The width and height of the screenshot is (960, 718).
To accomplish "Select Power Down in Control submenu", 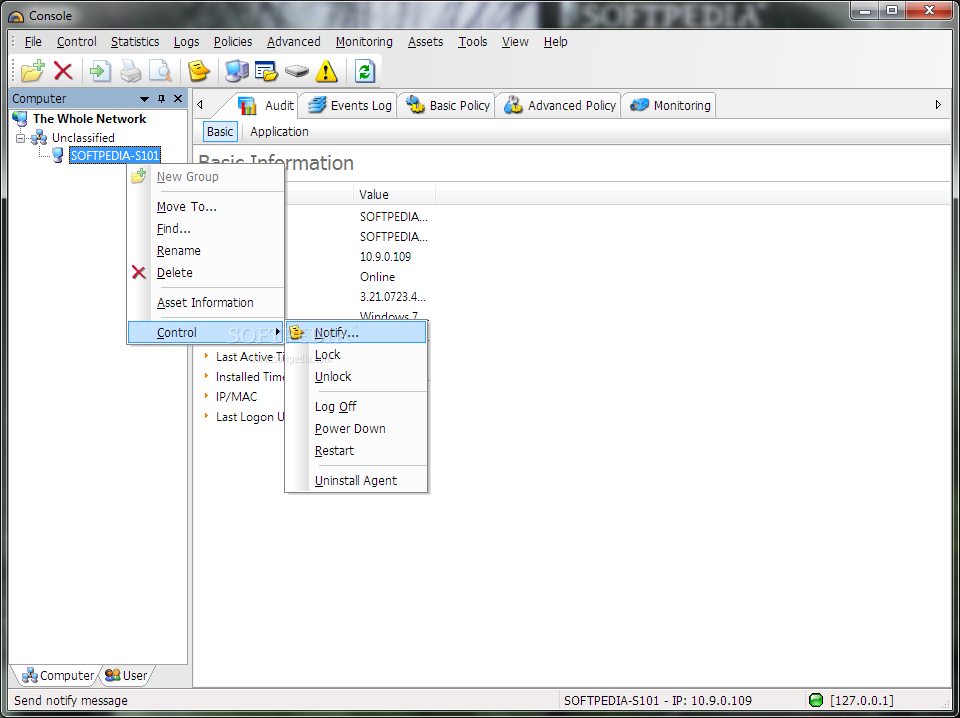I will coord(356,429).
